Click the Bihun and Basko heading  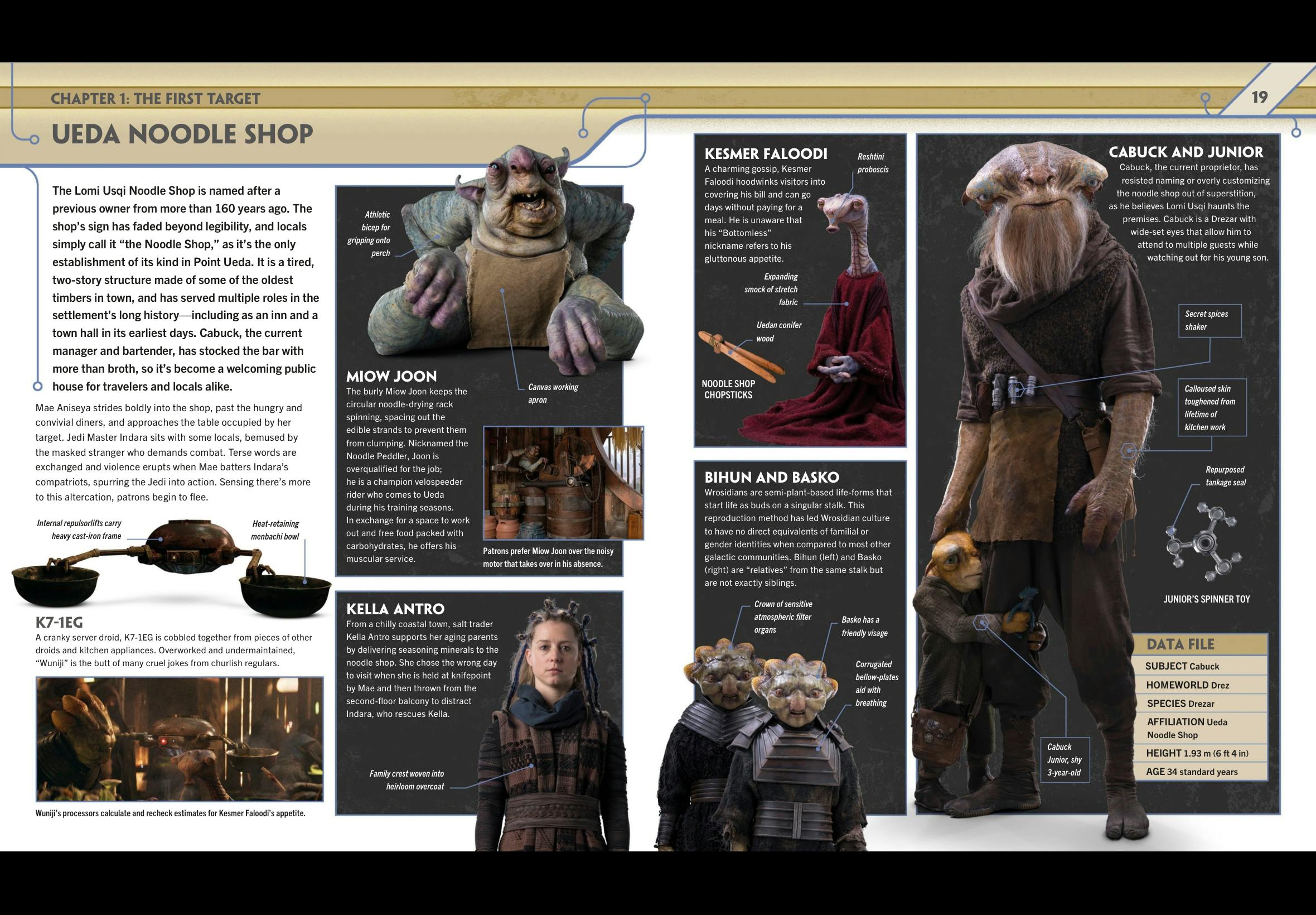[x=771, y=477]
